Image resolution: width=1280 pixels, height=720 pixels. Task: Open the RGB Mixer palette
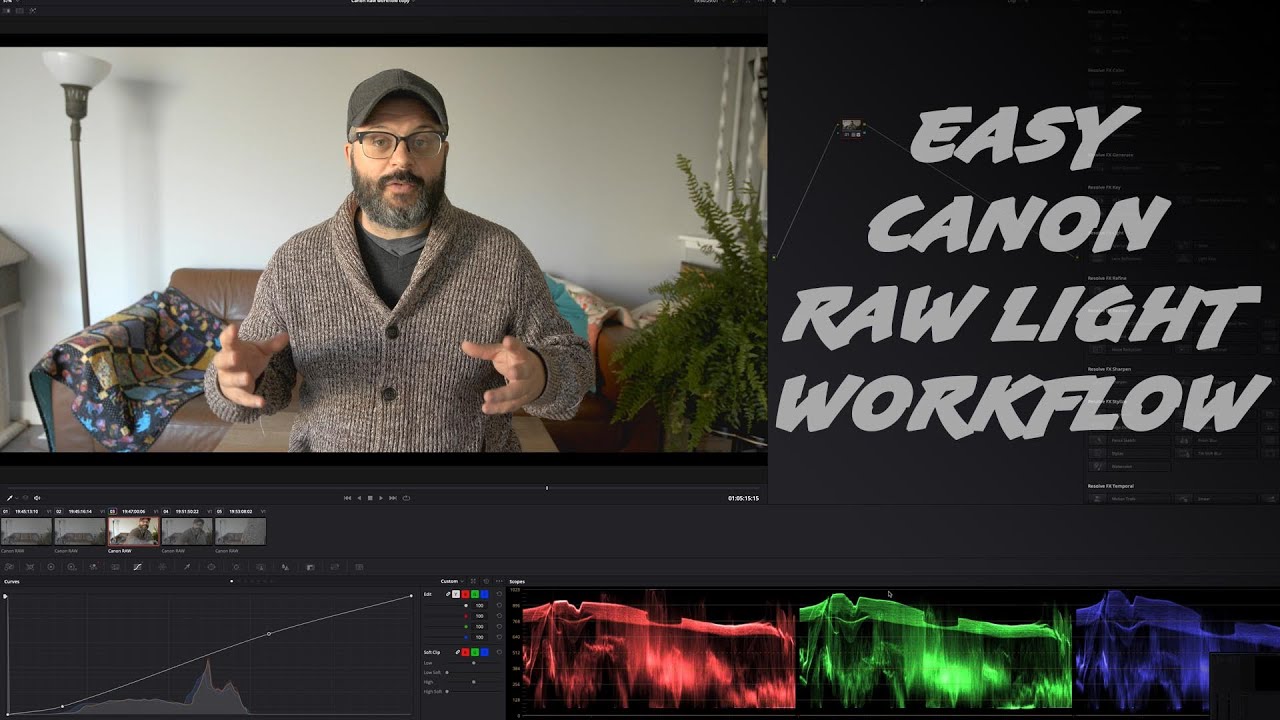point(94,567)
